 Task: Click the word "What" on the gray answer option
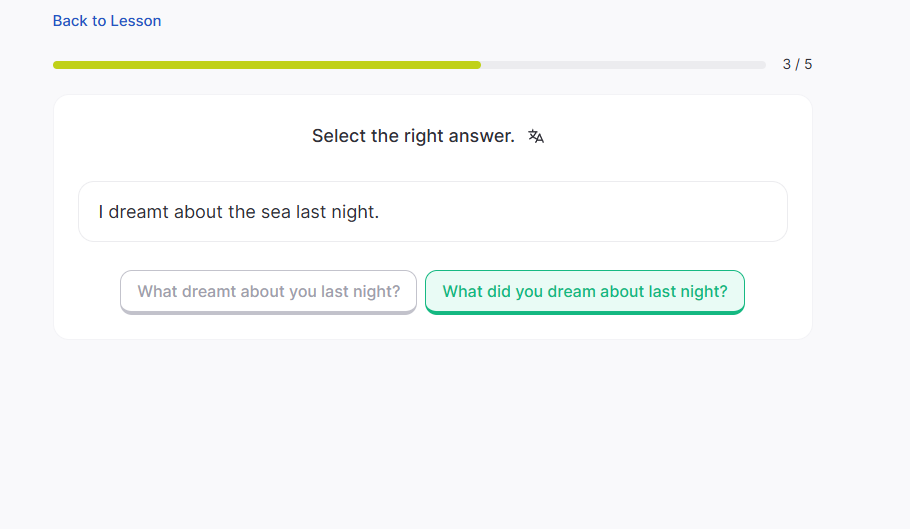tap(157, 292)
